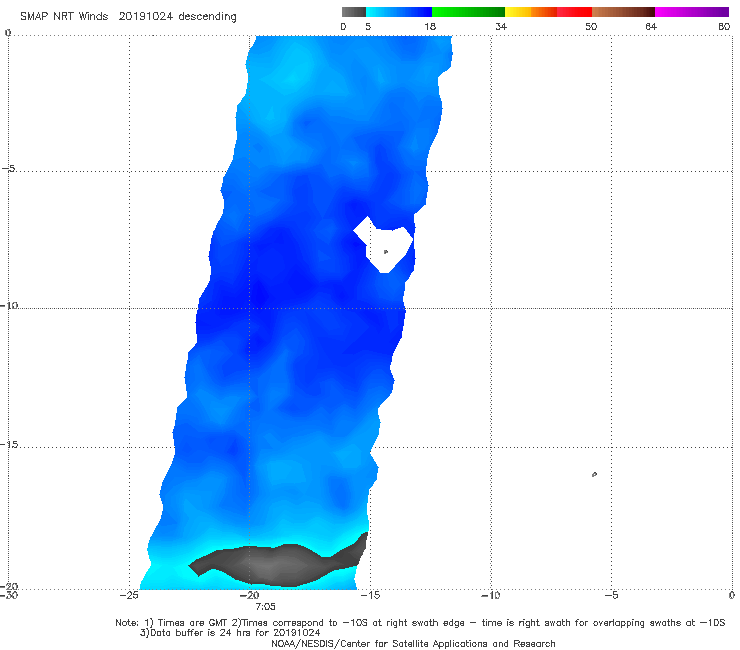The image size is (740, 650).
Task: Click the dark gray low-wind patch in the swath
Action: [x=278, y=564]
